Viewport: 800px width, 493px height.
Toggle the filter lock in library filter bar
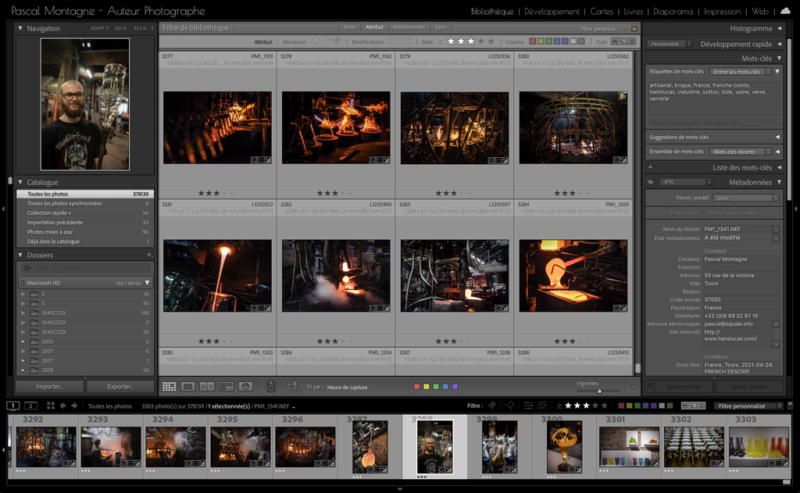point(634,29)
